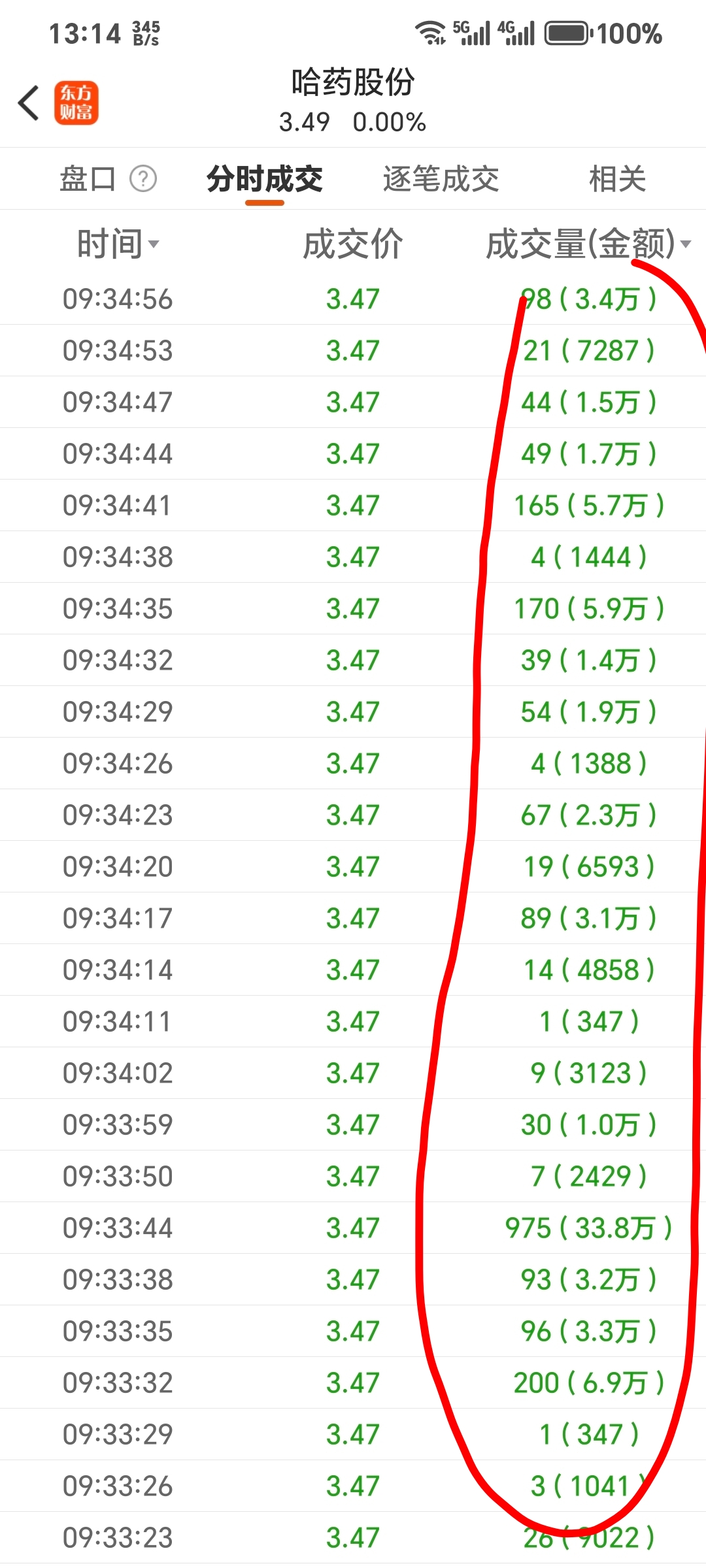Select the 09:34:47 time entry
This screenshot has width=706, height=1568.
pos(118,402)
